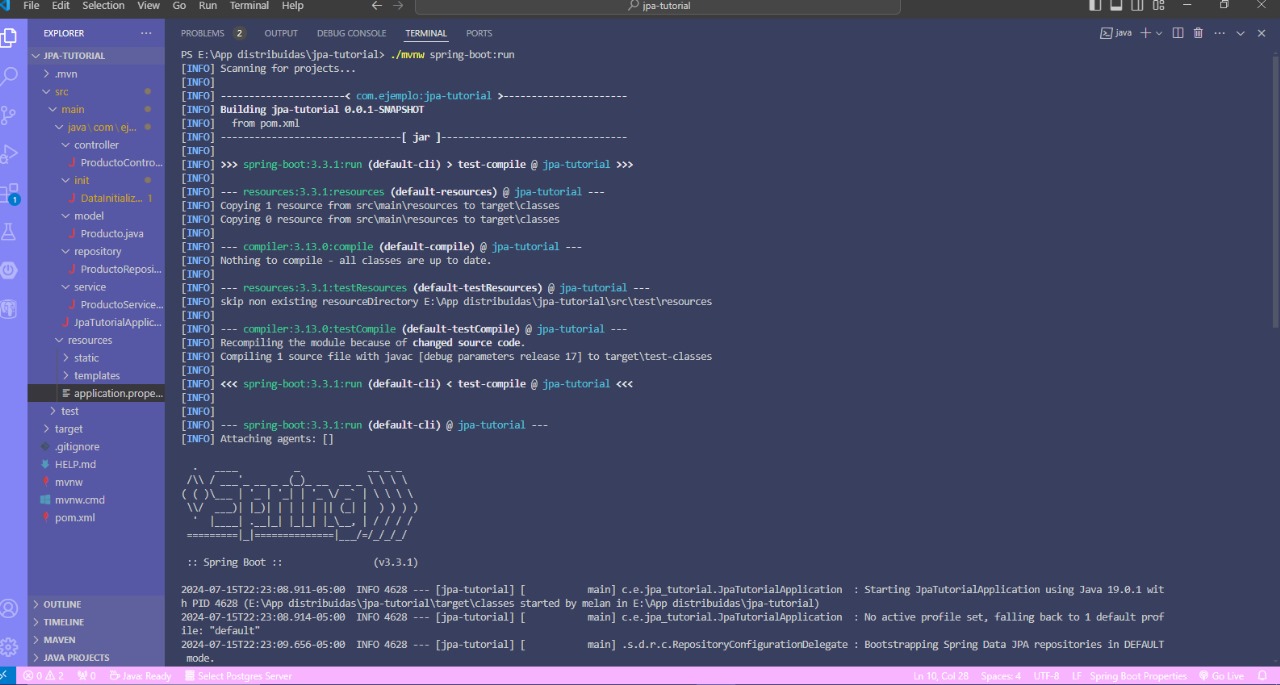Expand the MAVEN section
Viewport: 1280px width, 685px height.
[96, 640]
